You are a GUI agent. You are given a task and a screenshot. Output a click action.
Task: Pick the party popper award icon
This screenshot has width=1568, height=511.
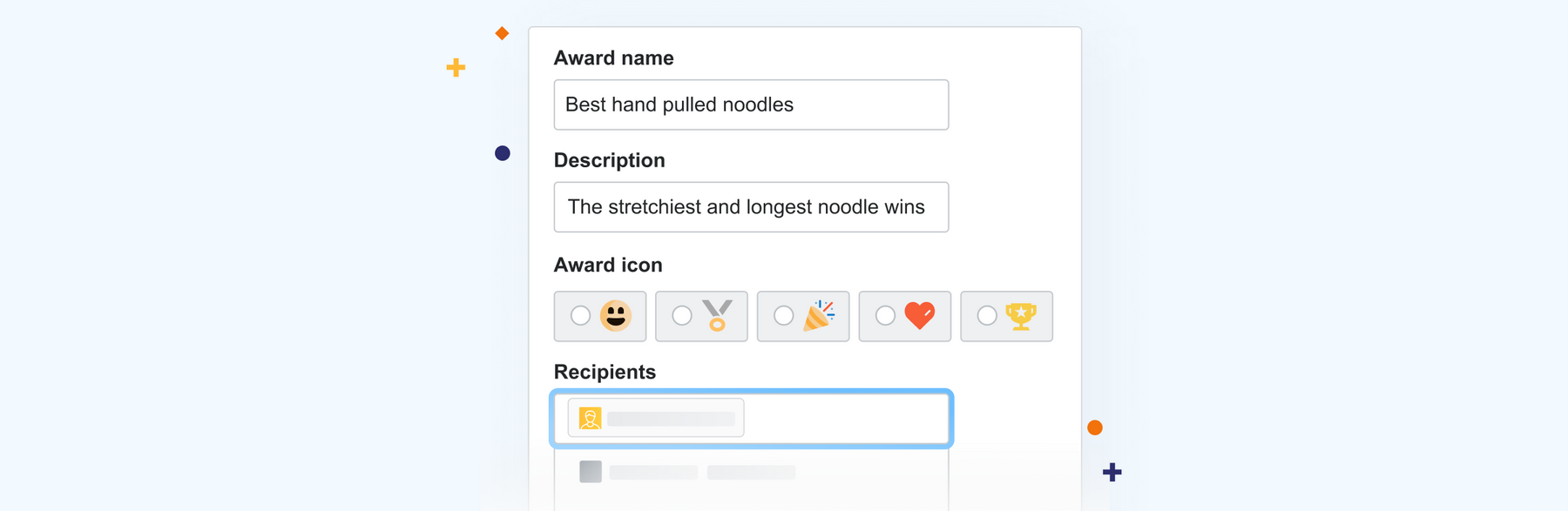tap(819, 316)
